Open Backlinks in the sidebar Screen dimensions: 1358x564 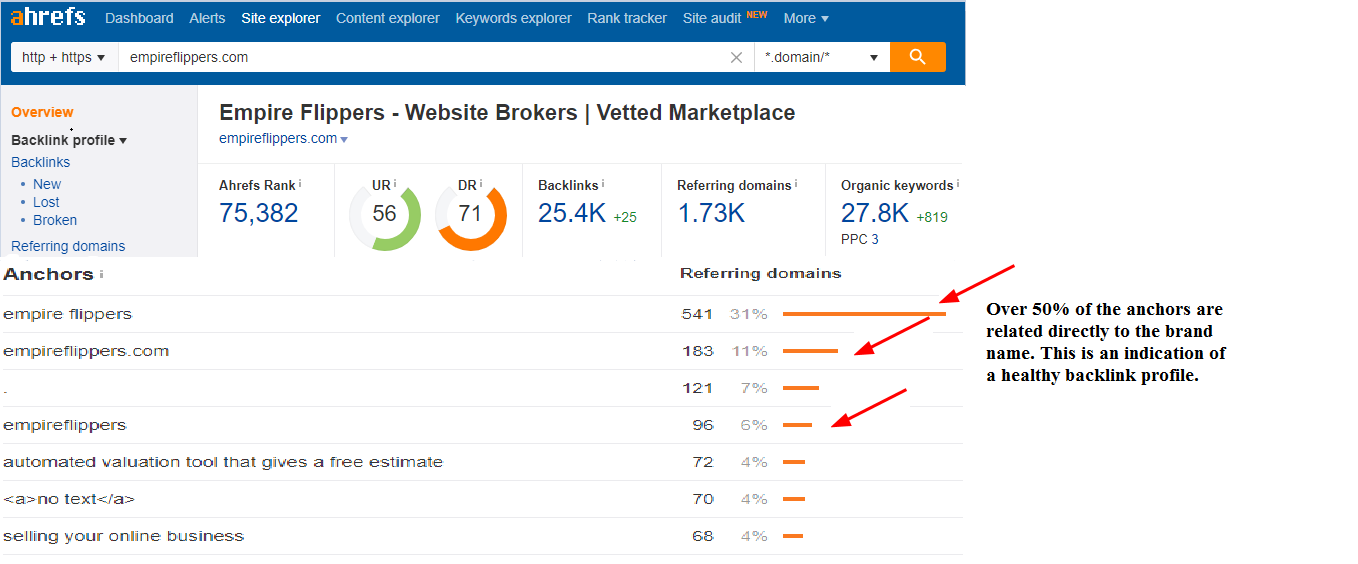41,162
